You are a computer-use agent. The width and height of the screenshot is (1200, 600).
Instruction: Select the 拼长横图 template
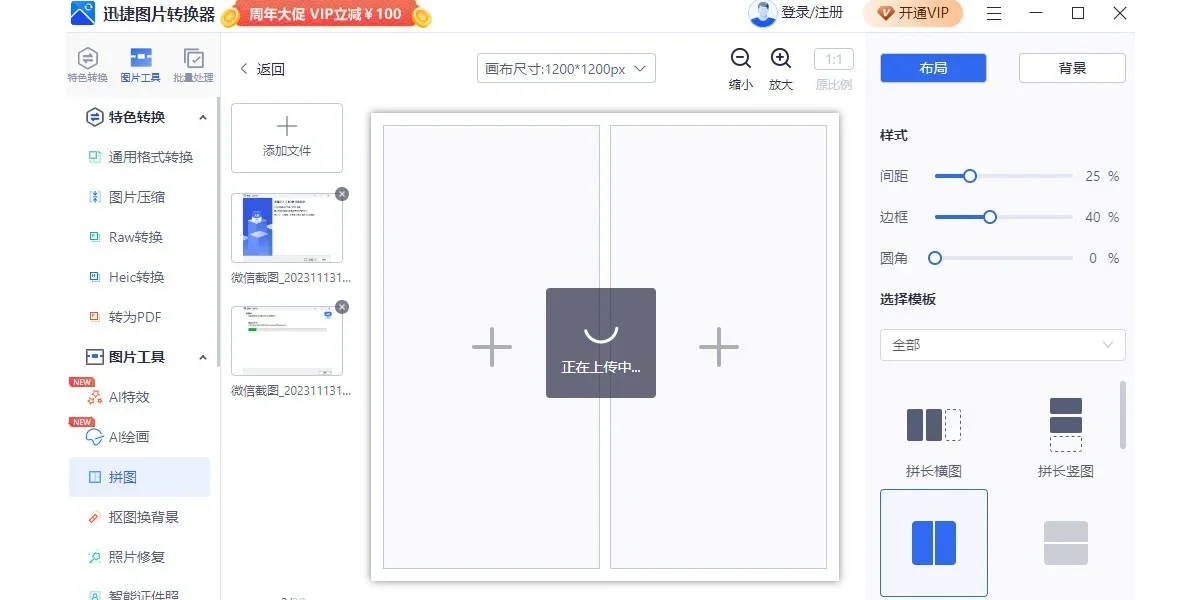pyautogui.click(x=934, y=439)
